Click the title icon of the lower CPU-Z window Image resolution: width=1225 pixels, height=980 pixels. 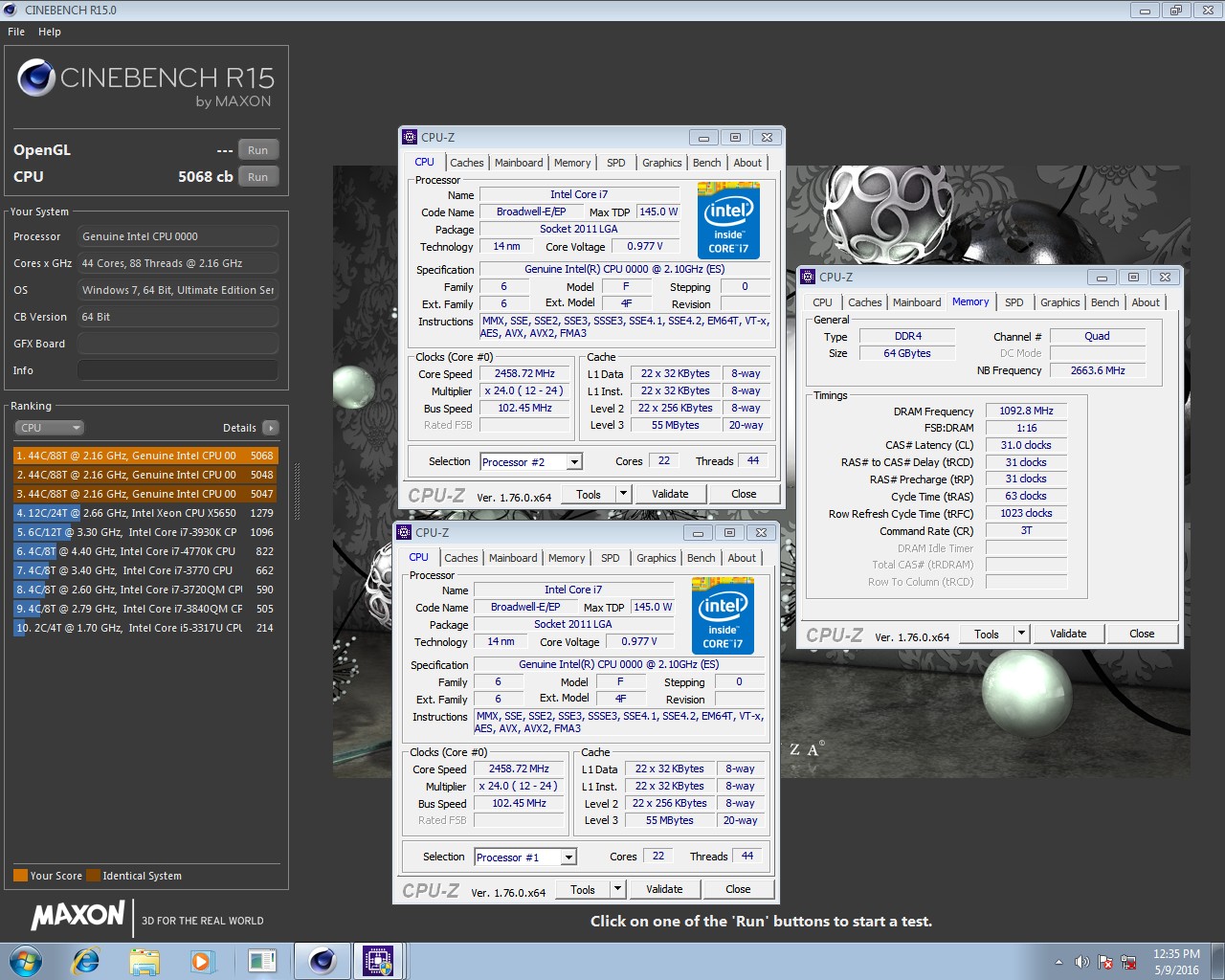point(404,532)
